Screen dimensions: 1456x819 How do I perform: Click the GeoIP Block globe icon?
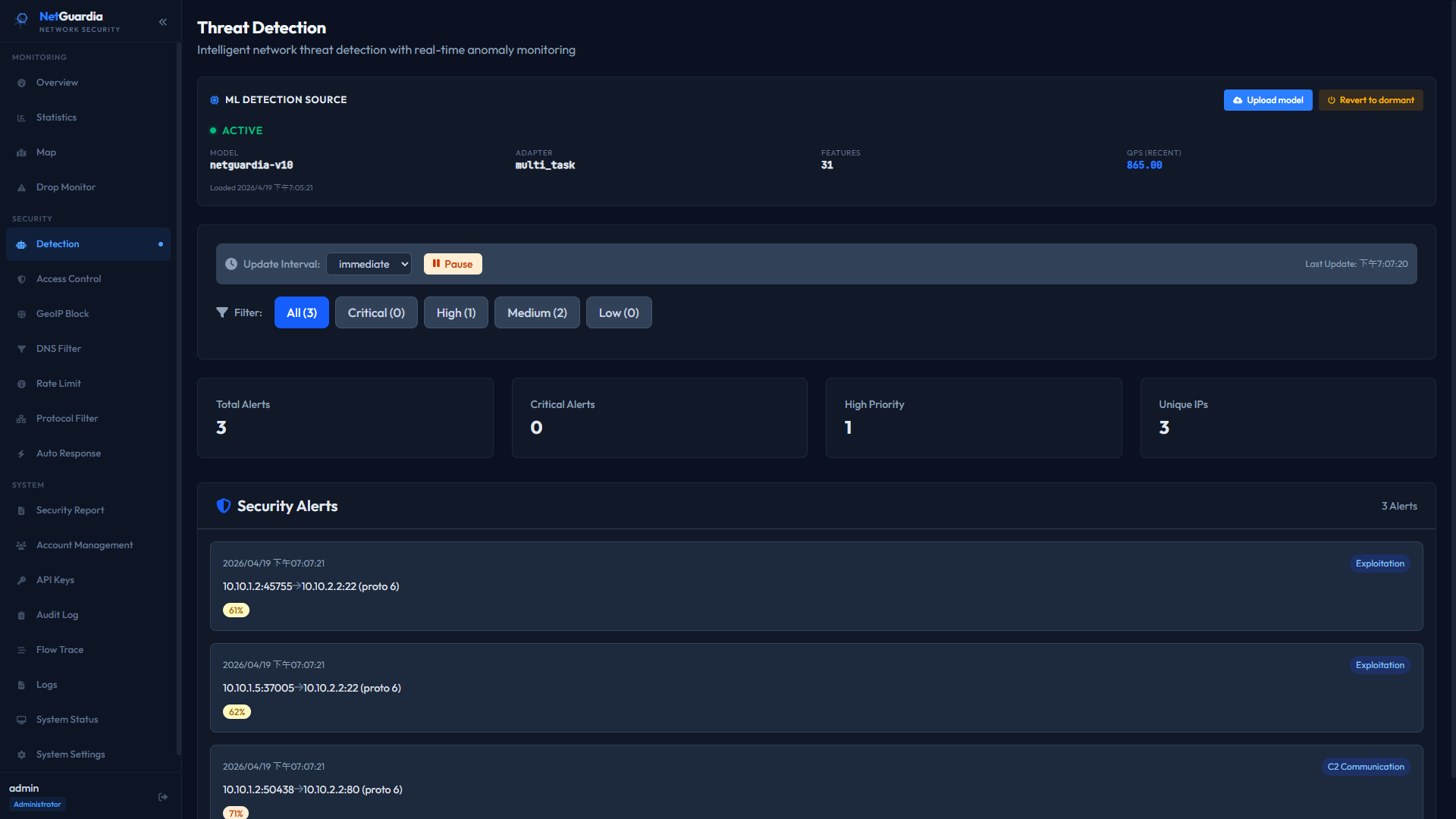[21, 315]
